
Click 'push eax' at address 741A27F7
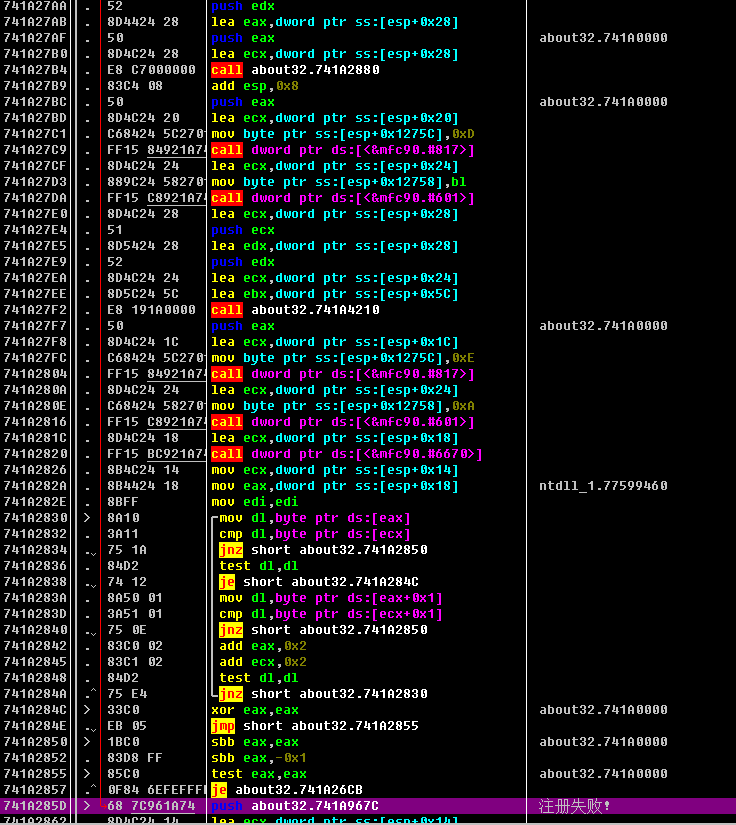(243, 326)
